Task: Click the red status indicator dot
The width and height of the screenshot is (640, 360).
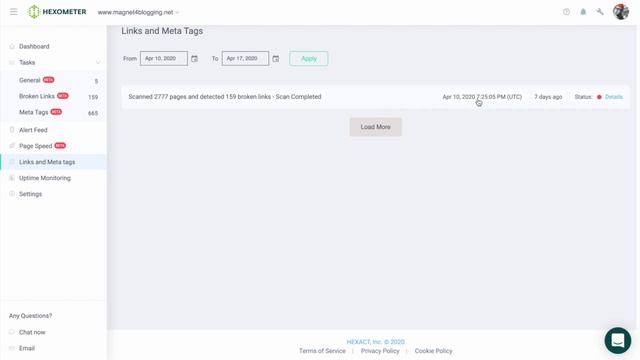Action: (x=599, y=97)
